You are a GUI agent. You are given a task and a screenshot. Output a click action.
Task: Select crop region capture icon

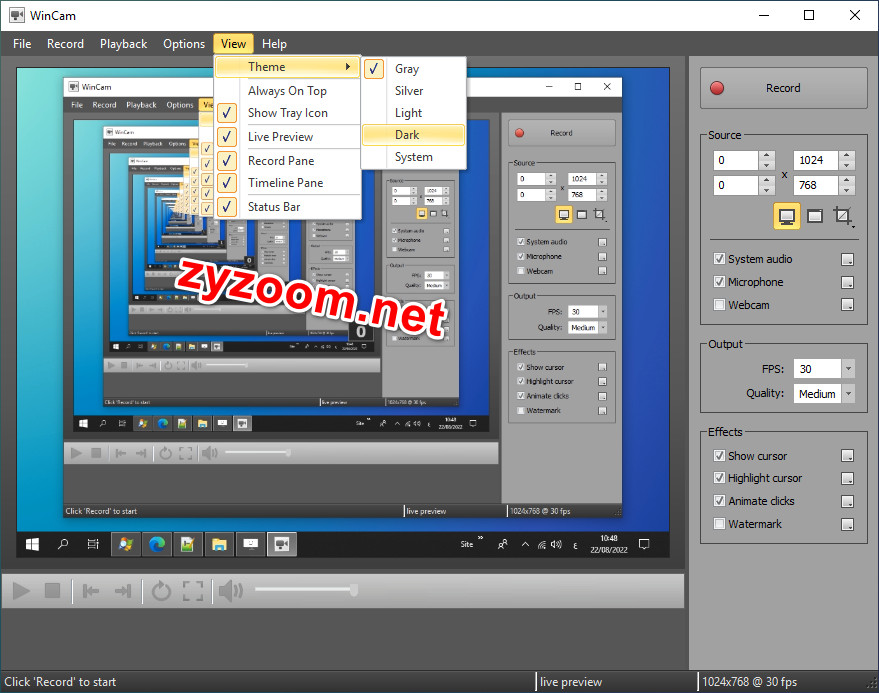tap(842, 216)
